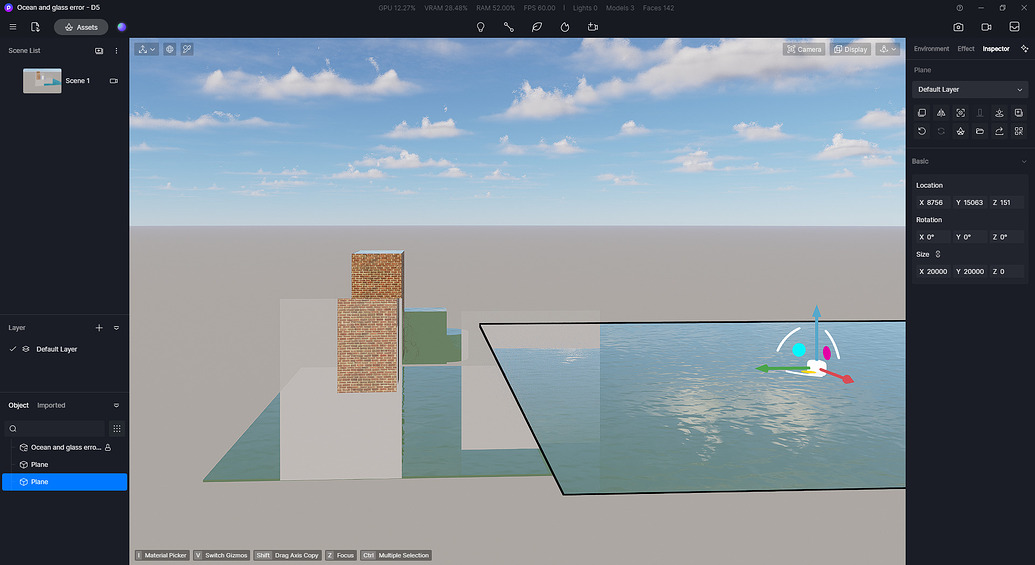Click the camera-switch tool in top toolbar

[593, 27]
